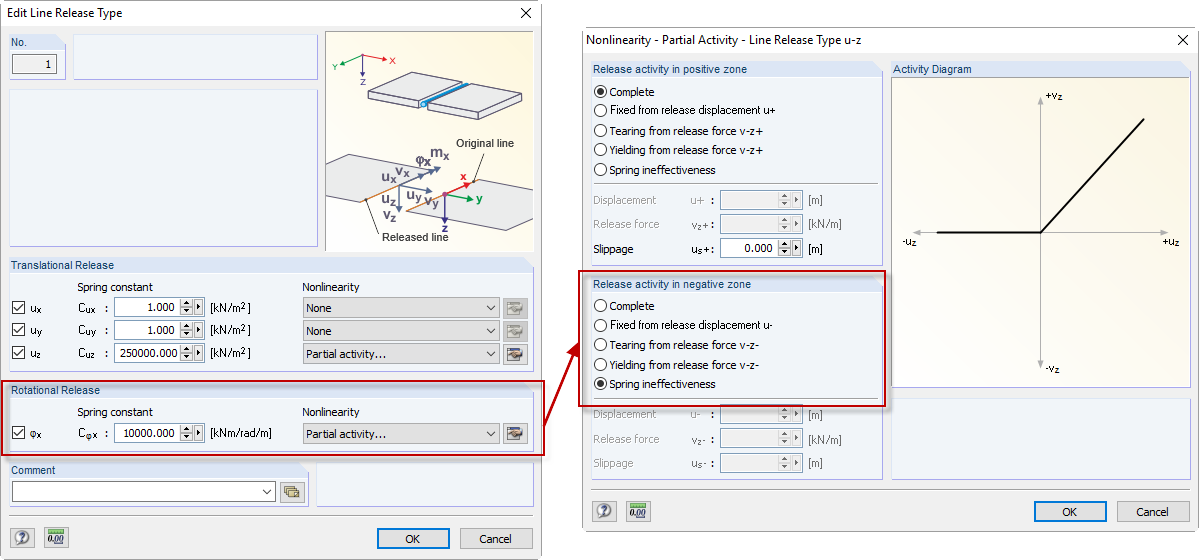This screenshot has height=560, width=1199.
Task: Edit partial activity settings for φx row
Action: click(x=515, y=434)
